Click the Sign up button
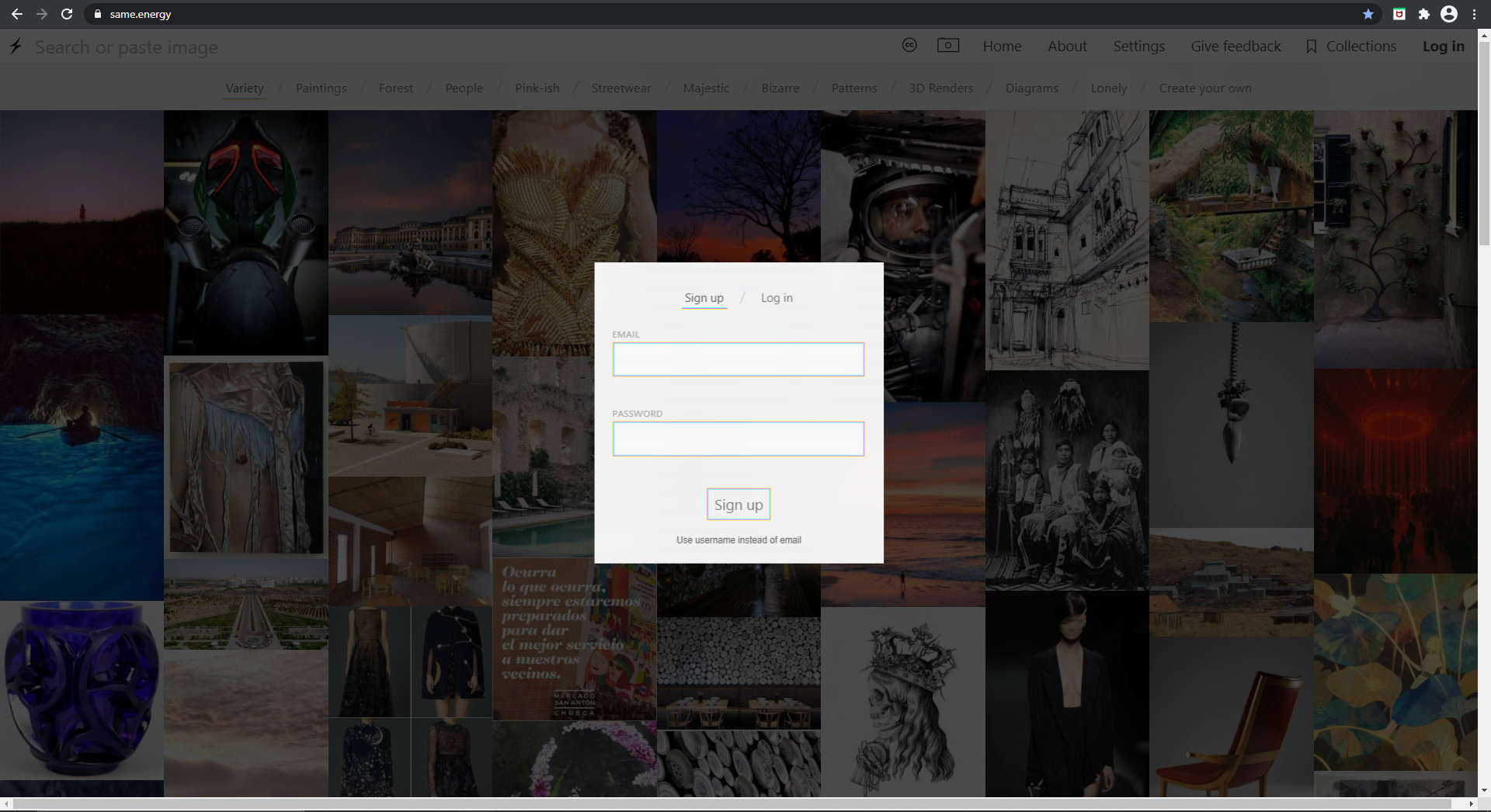Viewport: 1491px width, 812px height. point(739,505)
